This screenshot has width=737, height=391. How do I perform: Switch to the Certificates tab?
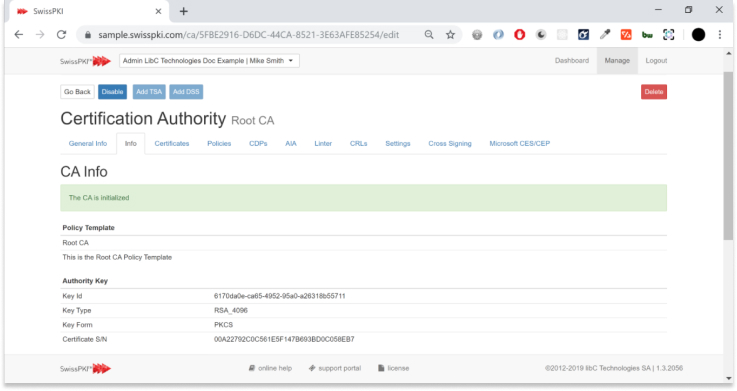(172, 143)
